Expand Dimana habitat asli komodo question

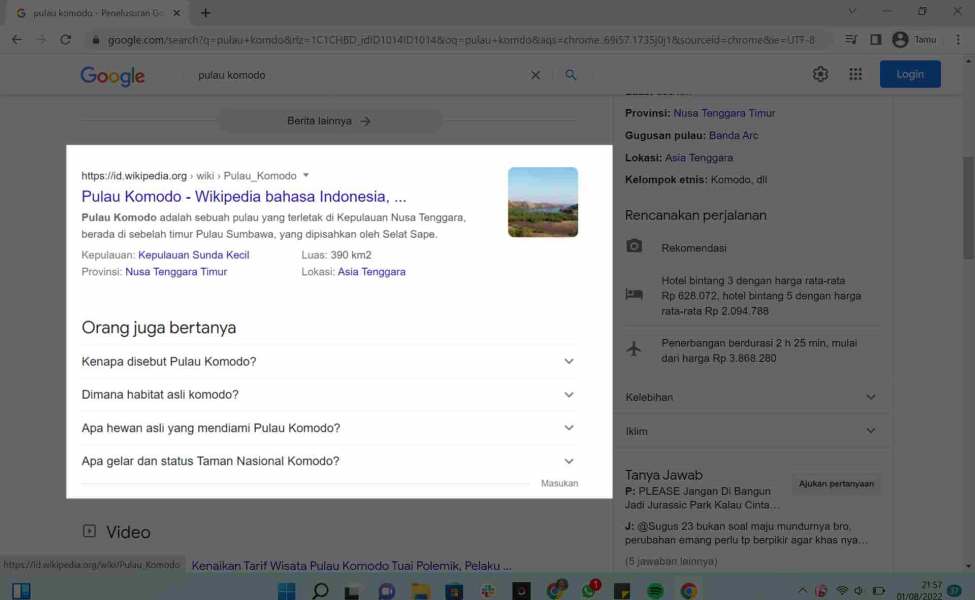pos(328,395)
